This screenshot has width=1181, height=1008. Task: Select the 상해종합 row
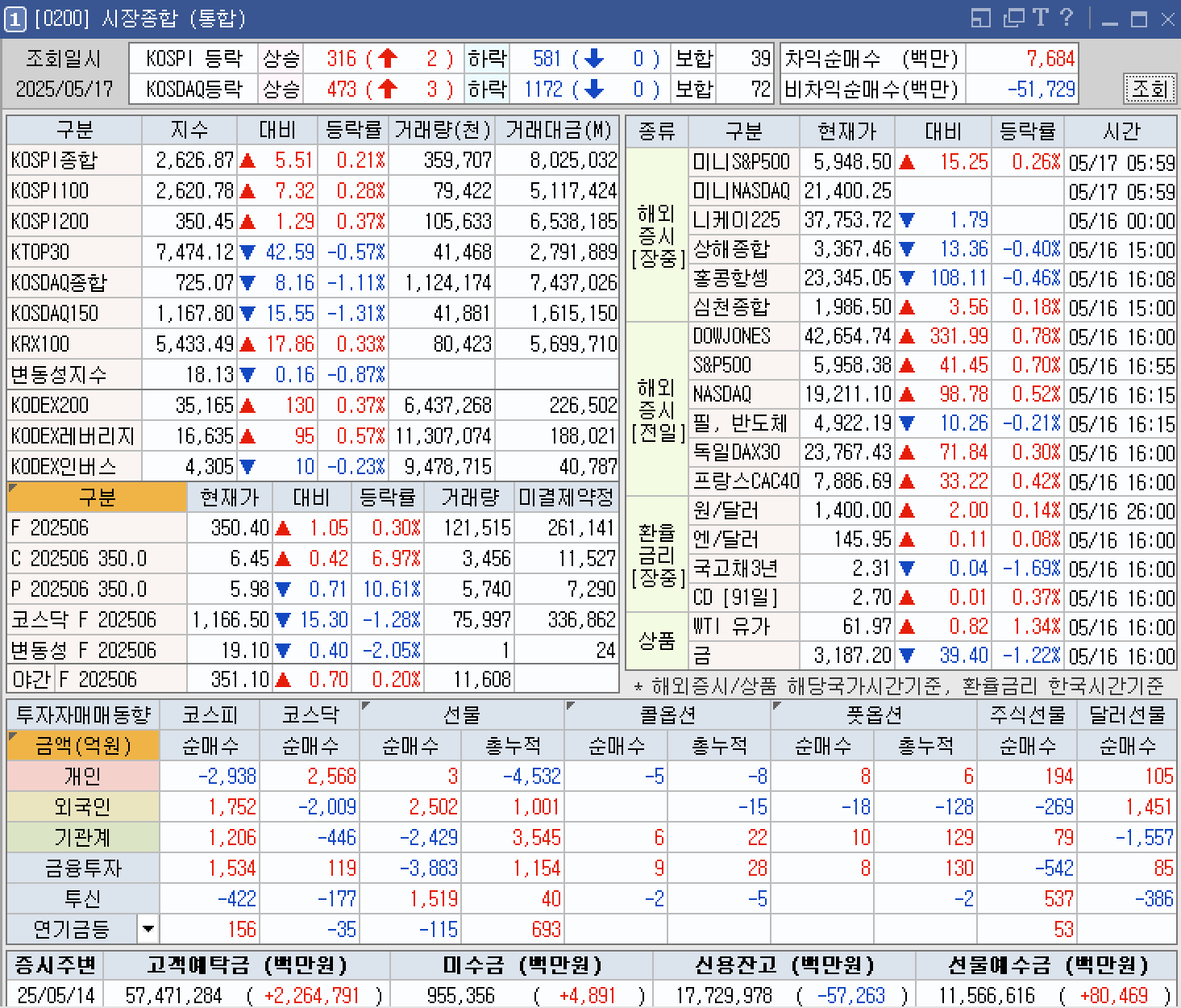coord(933,249)
